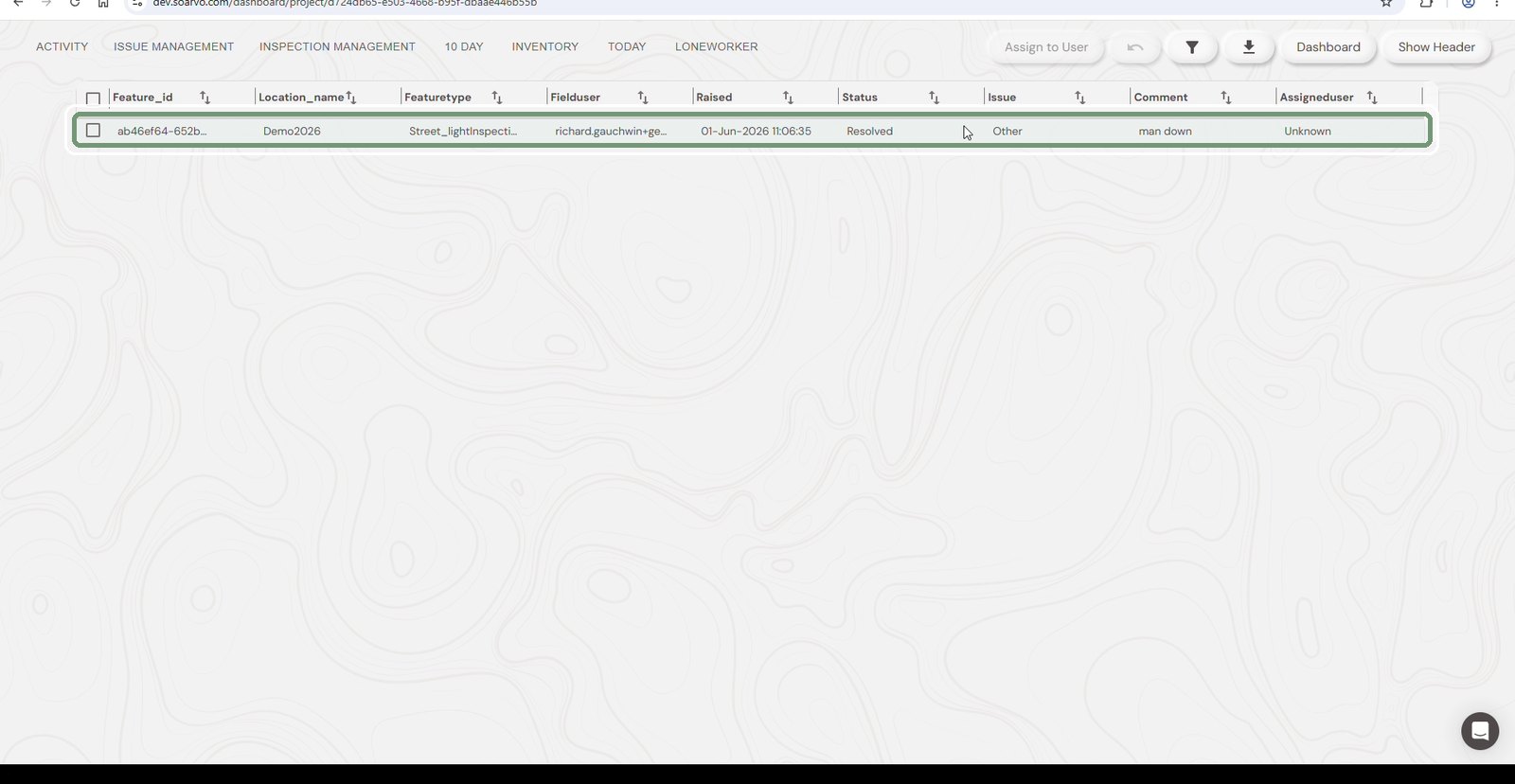Click the browser address bar URL
This screenshot has height=784, width=1515.
coord(345,4)
